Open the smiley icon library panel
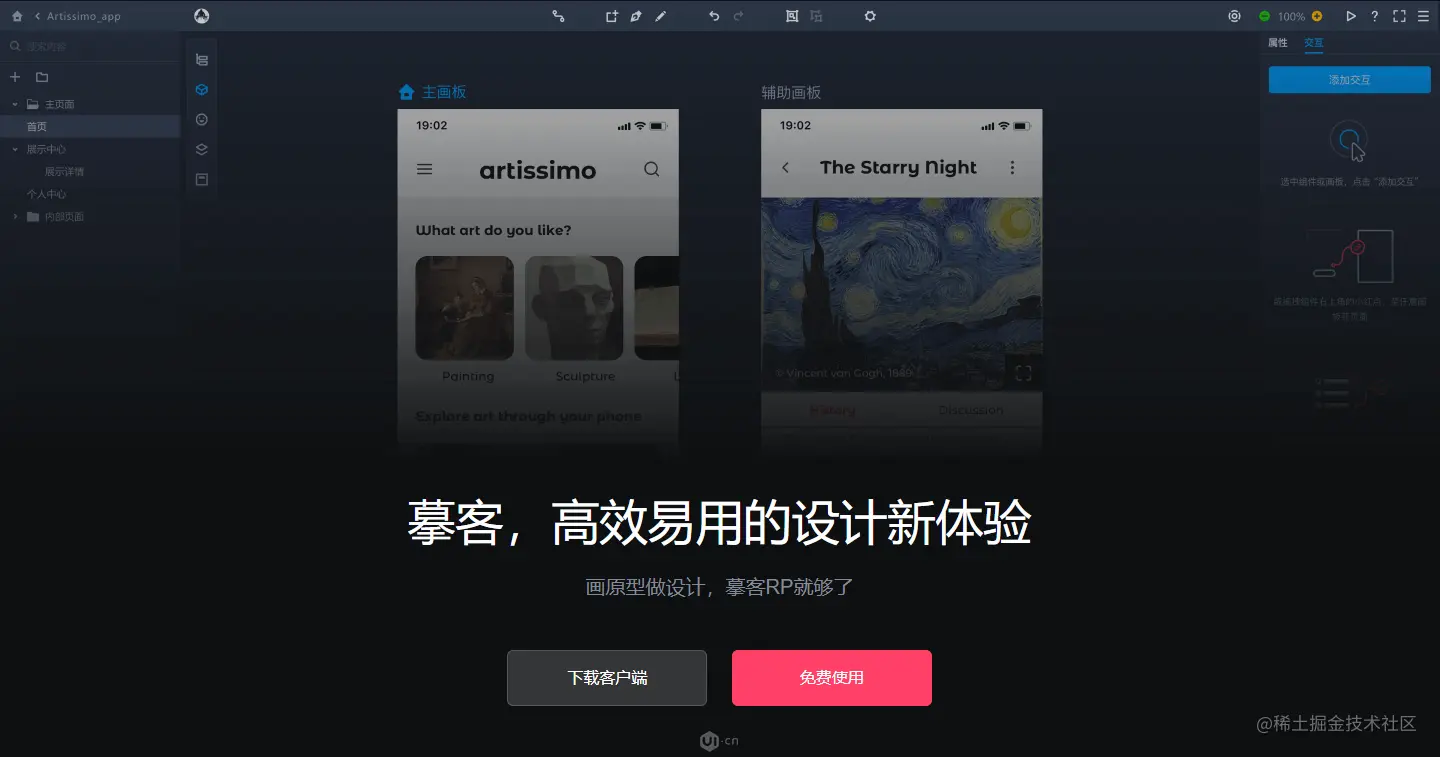Viewport: 1440px width, 757px height. tap(202, 120)
